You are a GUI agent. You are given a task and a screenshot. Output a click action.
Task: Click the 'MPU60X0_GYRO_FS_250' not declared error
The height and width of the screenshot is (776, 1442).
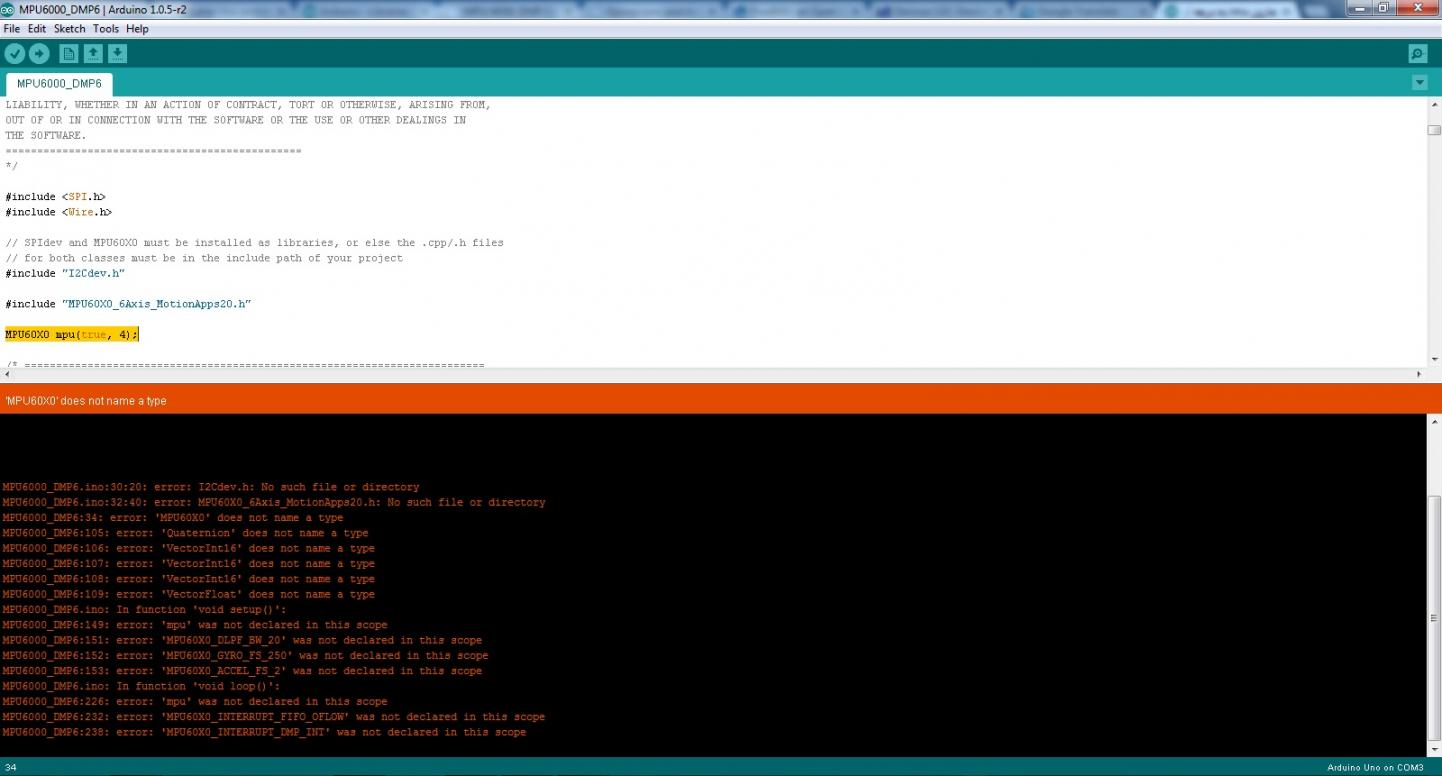coord(245,656)
